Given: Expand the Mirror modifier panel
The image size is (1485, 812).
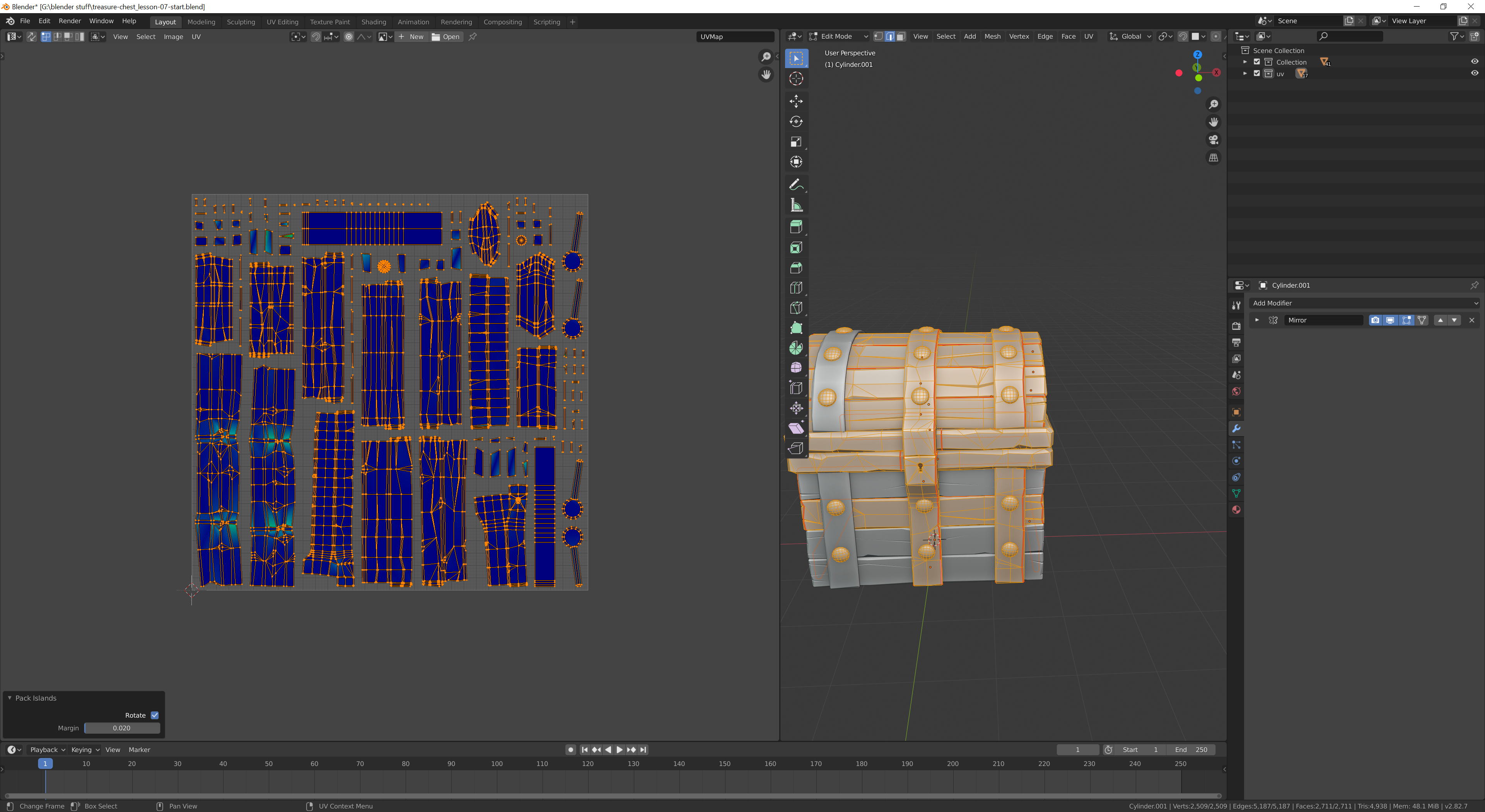Looking at the screenshot, I should (x=1257, y=320).
